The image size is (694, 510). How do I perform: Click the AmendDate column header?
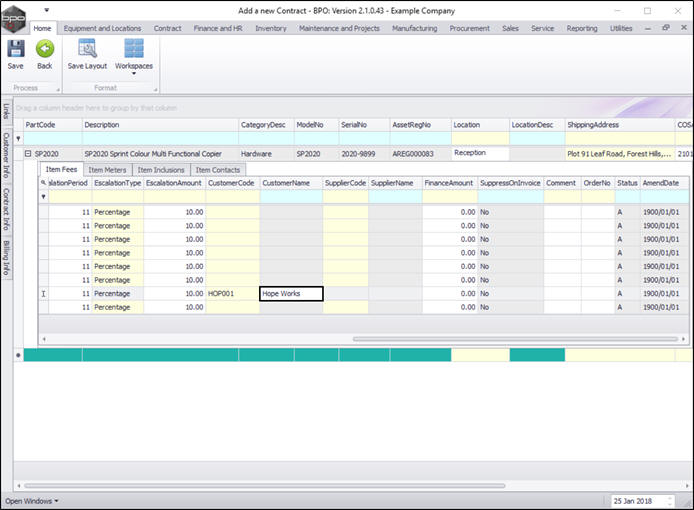coord(664,183)
